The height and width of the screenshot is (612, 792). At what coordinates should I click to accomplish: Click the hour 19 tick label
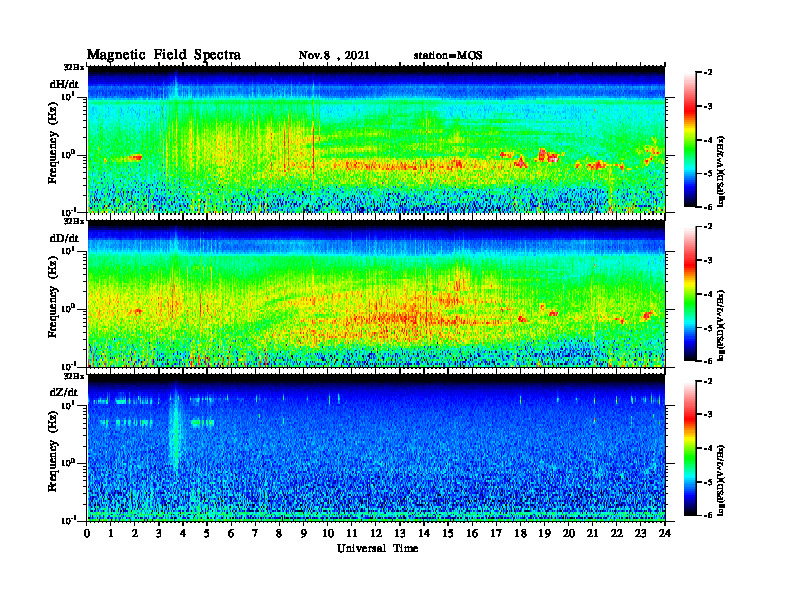(x=544, y=533)
